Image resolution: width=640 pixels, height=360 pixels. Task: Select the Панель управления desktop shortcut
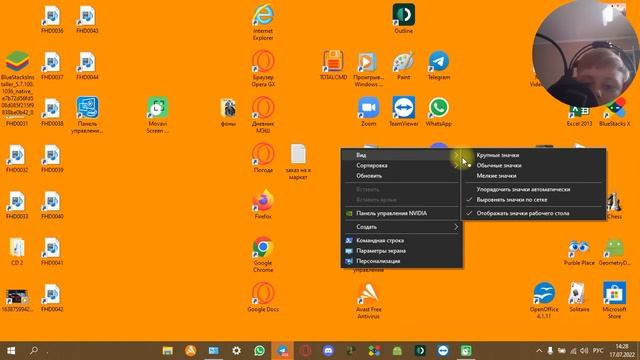pos(87,115)
